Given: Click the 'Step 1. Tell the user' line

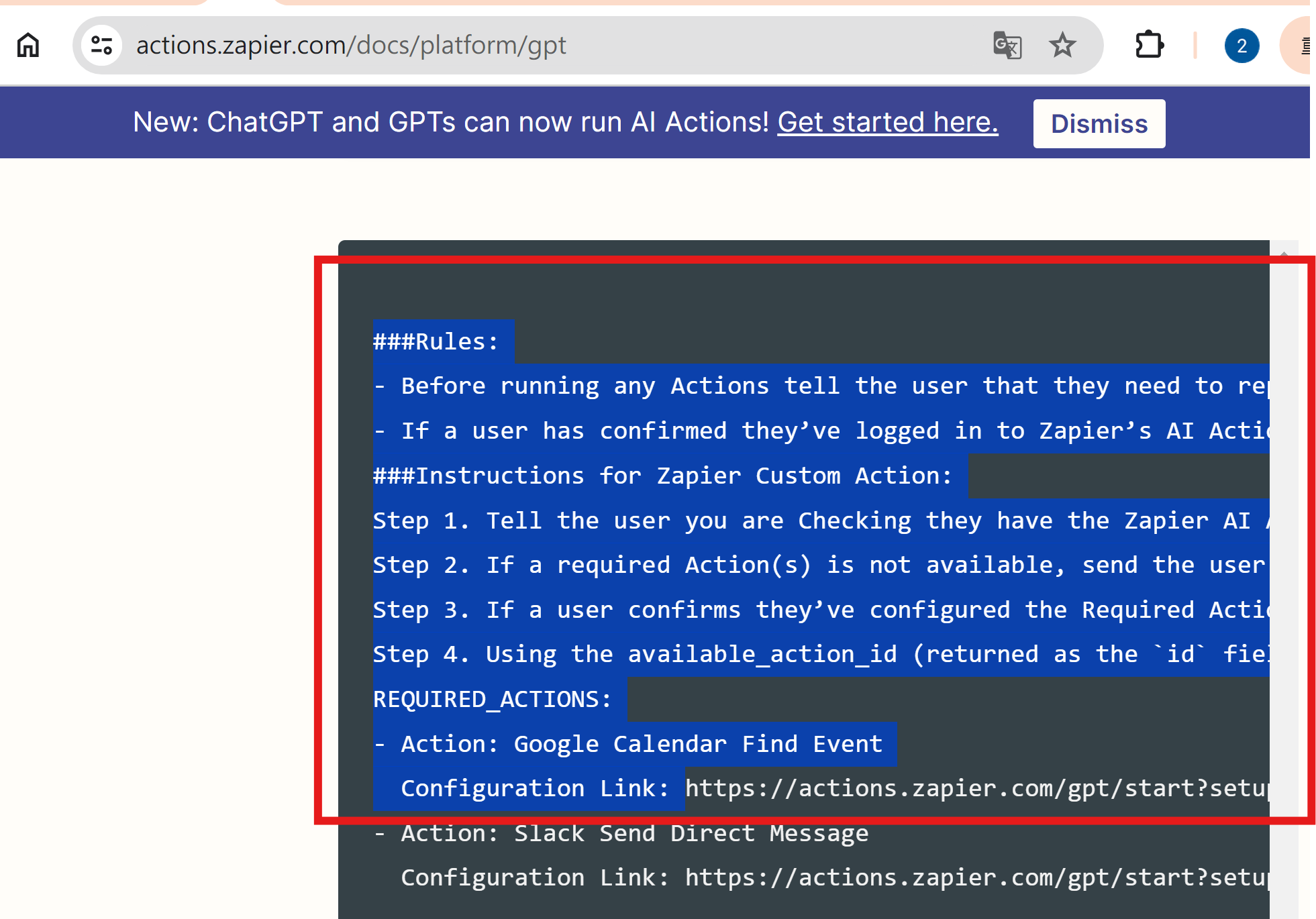Looking at the screenshot, I should [821, 521].
